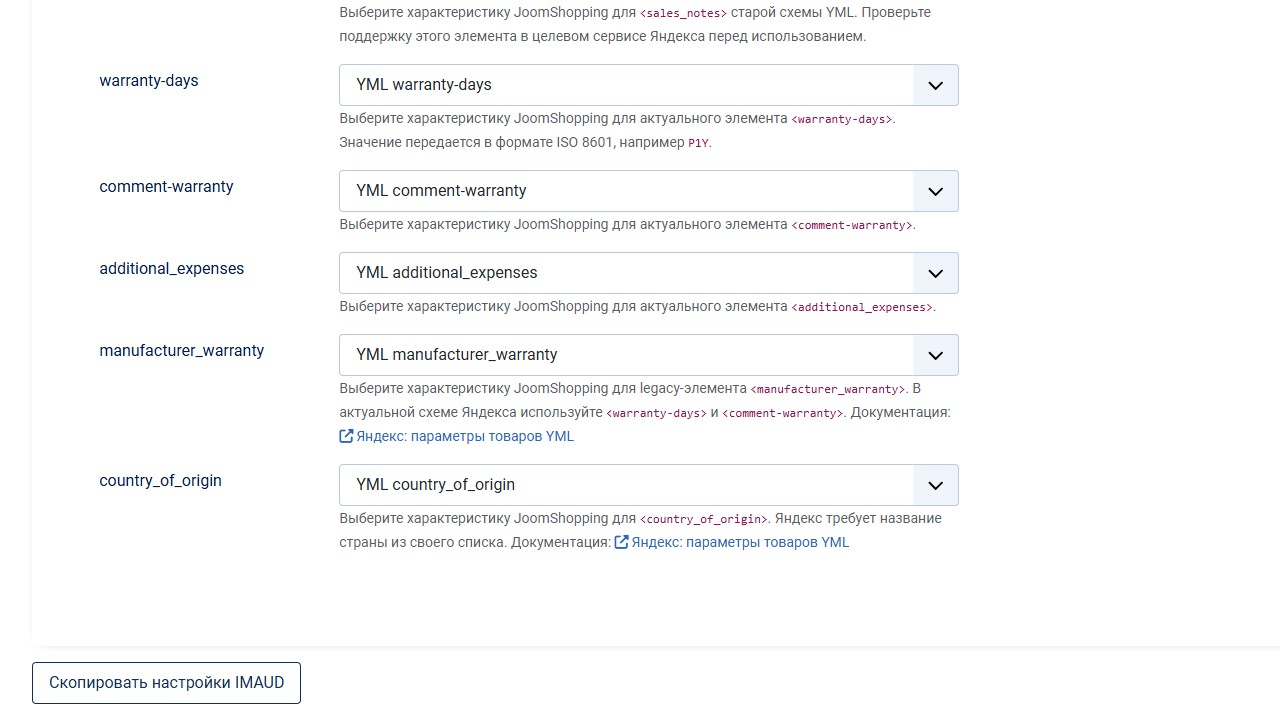The height and width of the screenshot is (720, 1280).
Task: Click 'Скопировать настройки IMAUD' button
Action: coord(166,683)
